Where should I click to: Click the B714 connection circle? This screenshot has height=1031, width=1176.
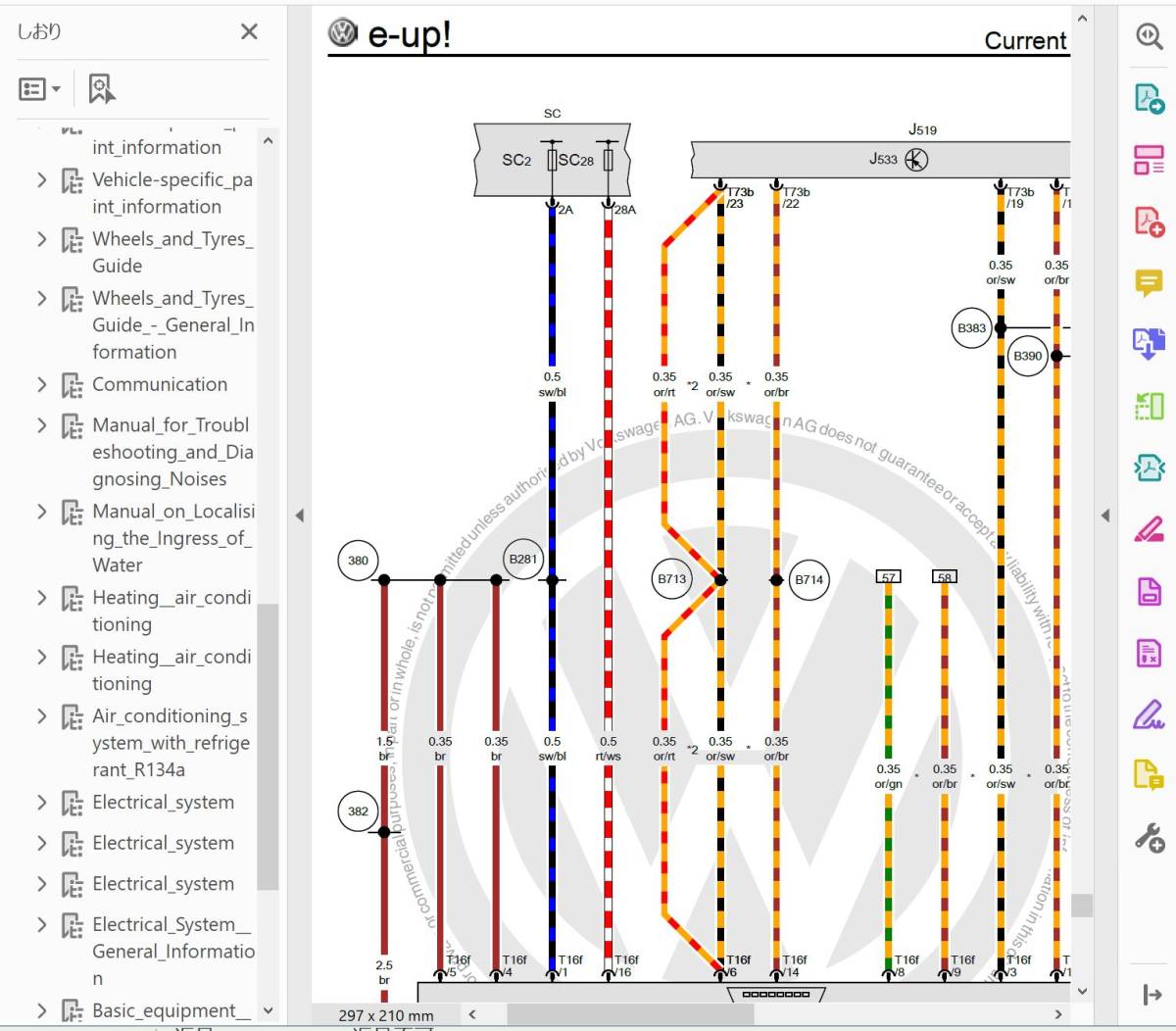pos(809,579)
